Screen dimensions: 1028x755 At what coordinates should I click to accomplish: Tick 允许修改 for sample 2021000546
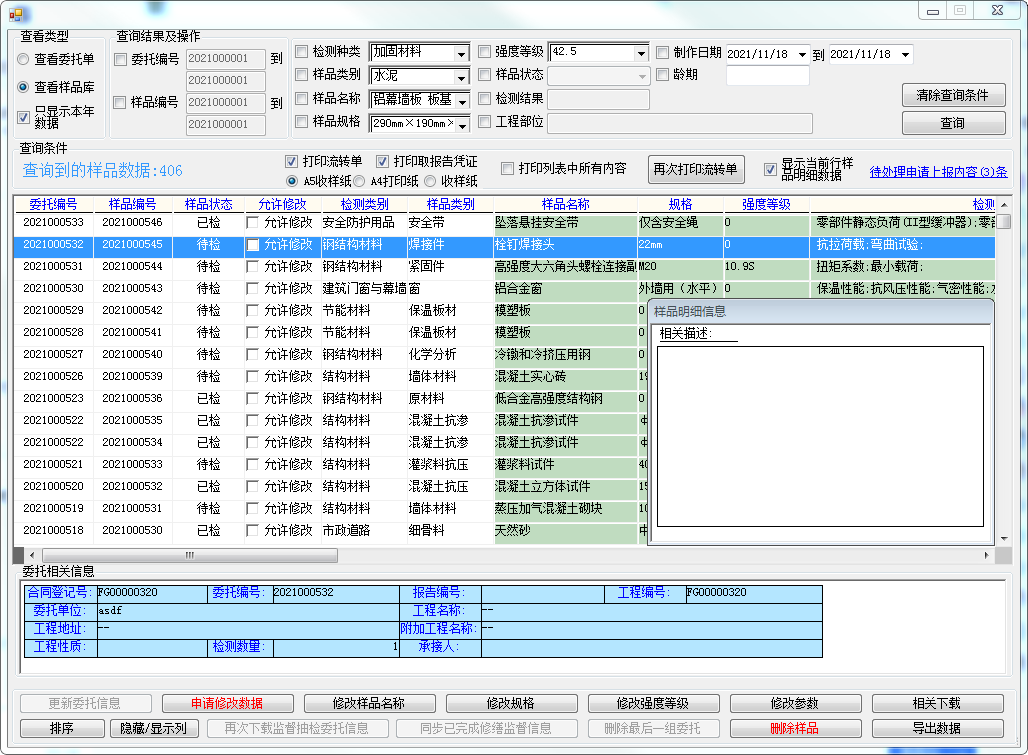(x=253, y=223)
